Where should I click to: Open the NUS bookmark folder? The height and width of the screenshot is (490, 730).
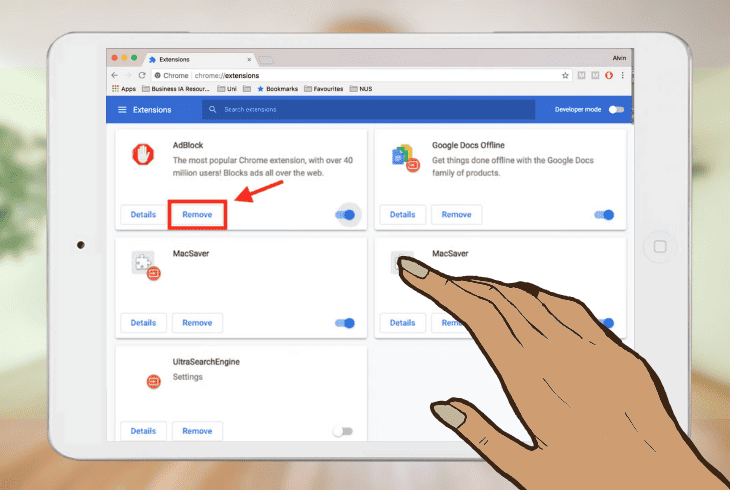coord(361,88)
